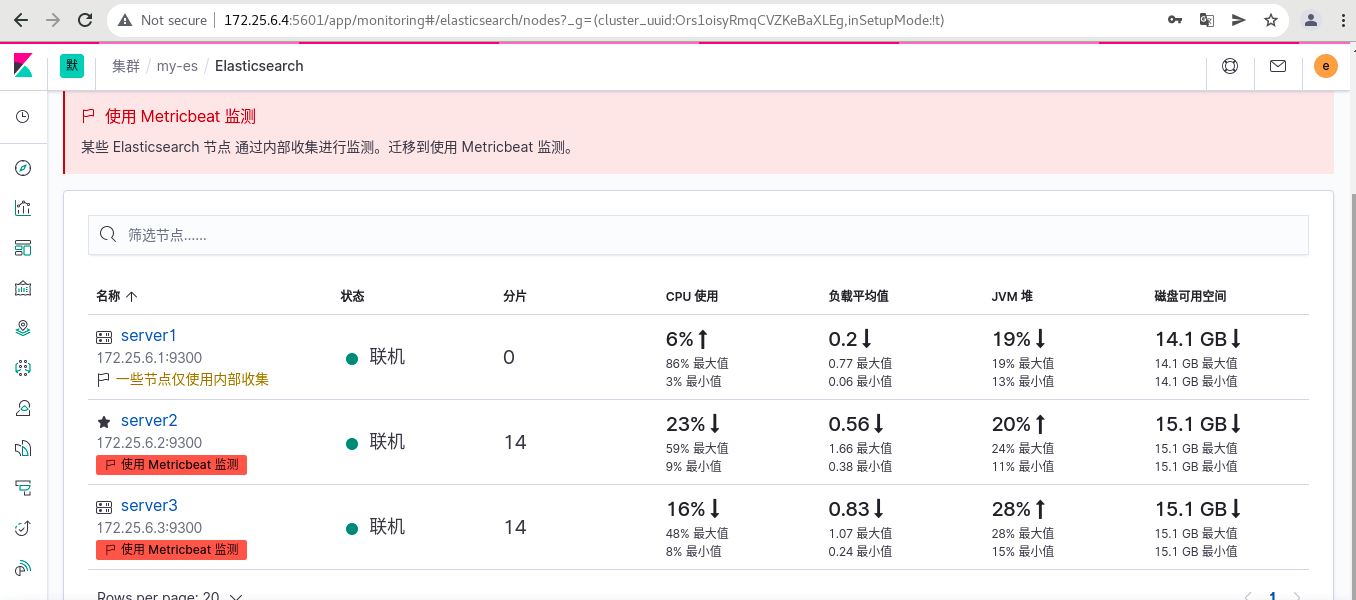1356x600 pixels.
Task: Open Logs icon in sidebar
Action: click(x=23, y=448)
